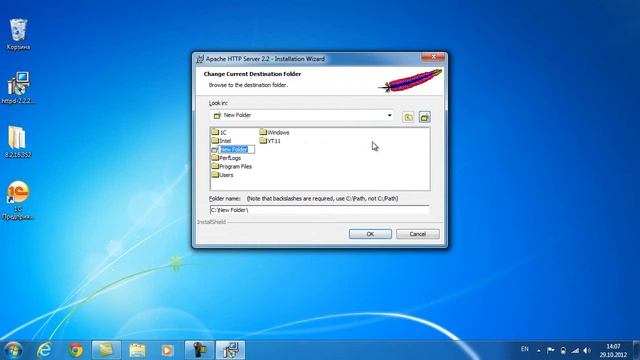Select the 1C folder in the list
The width and height of the screenshot is (640, 360).
(219, 132)
